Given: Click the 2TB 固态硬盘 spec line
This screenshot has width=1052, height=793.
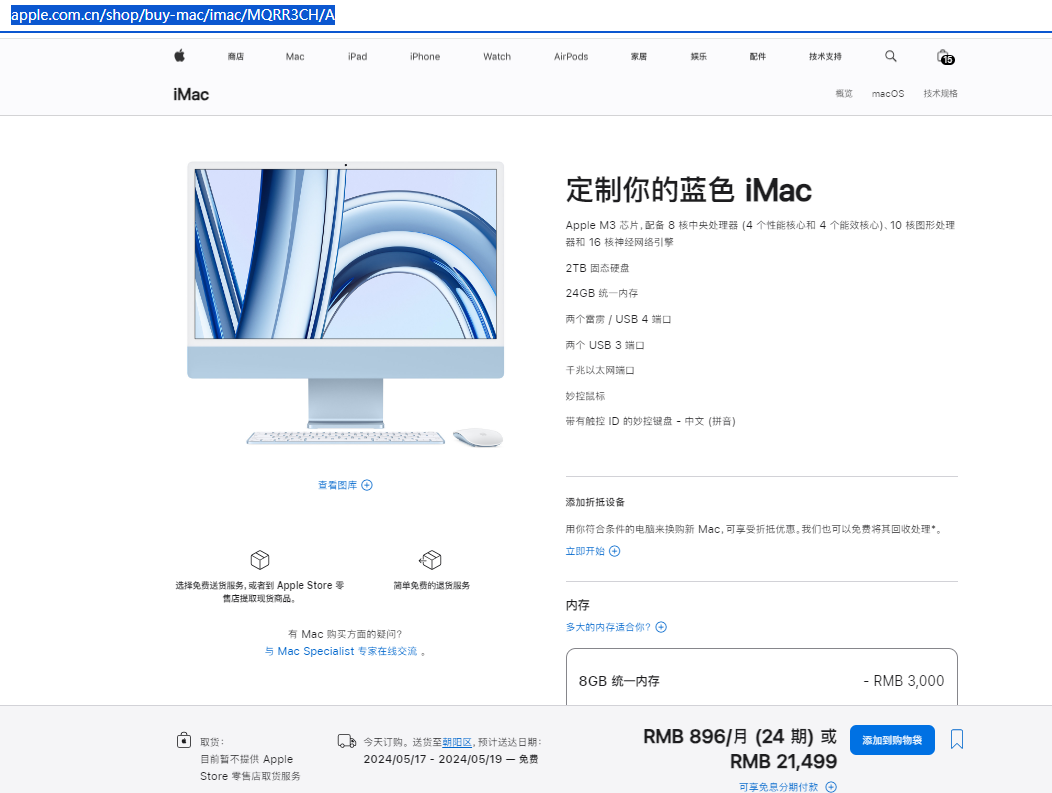Looking at the screenshot, I should (597, 268).
